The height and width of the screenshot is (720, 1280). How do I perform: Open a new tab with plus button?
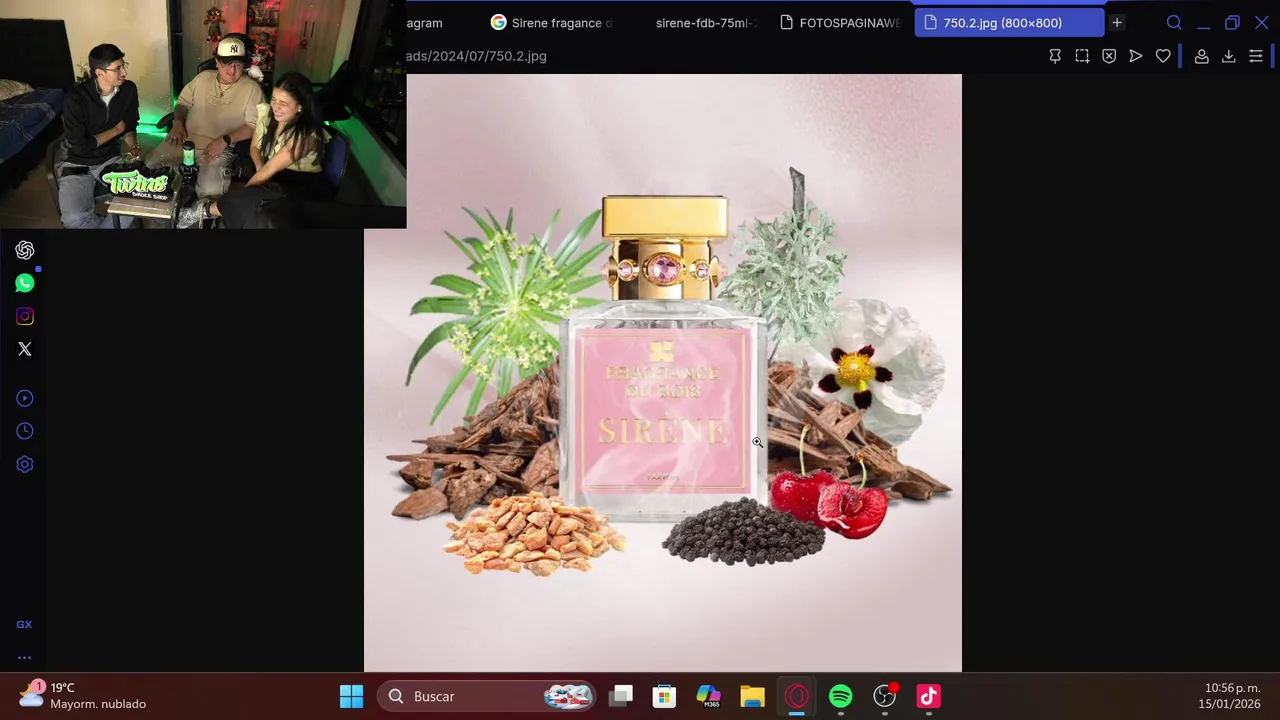[x=1117, y=22]
